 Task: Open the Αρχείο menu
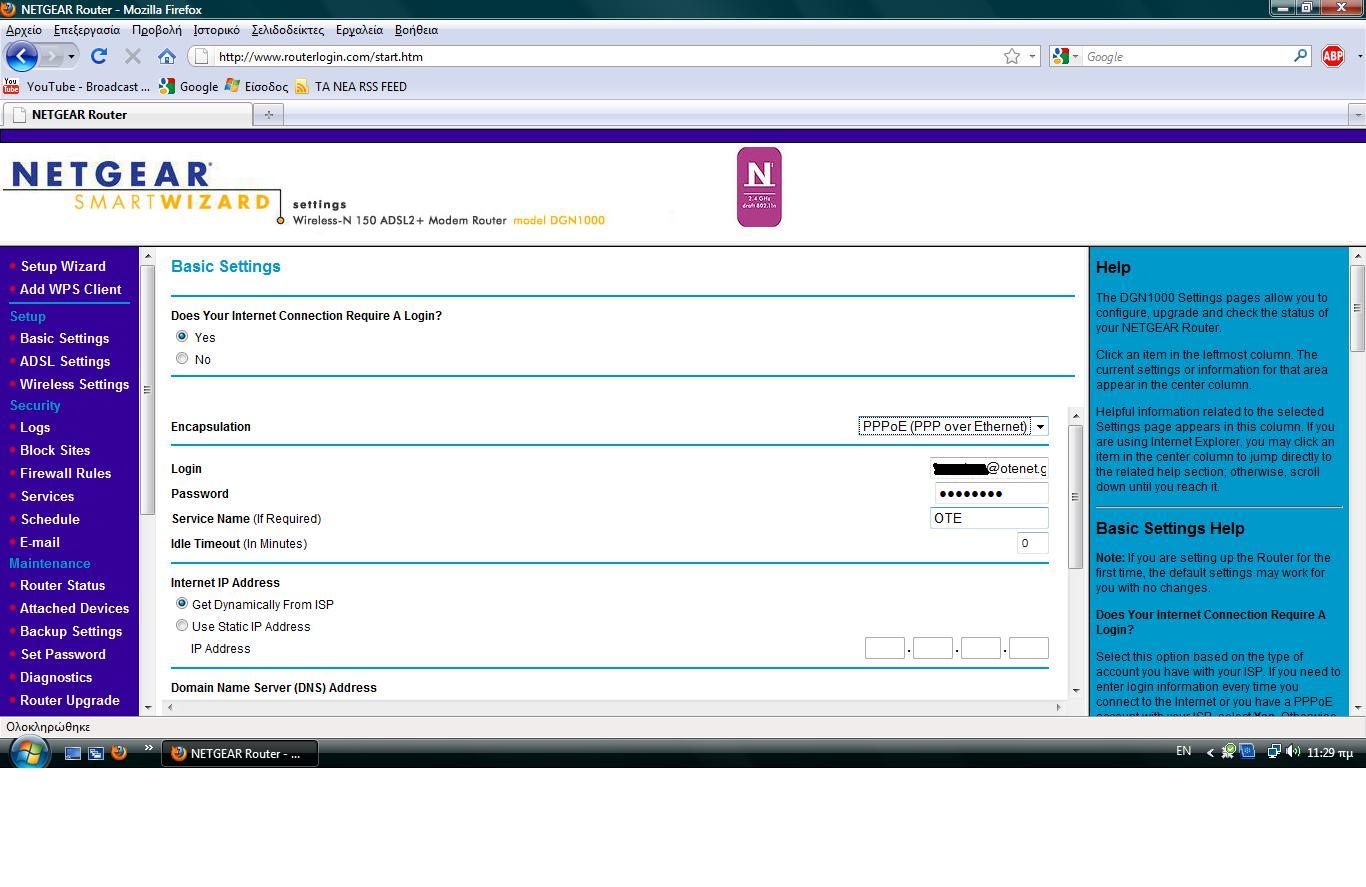pyautogui.click(x=24, y=30)
